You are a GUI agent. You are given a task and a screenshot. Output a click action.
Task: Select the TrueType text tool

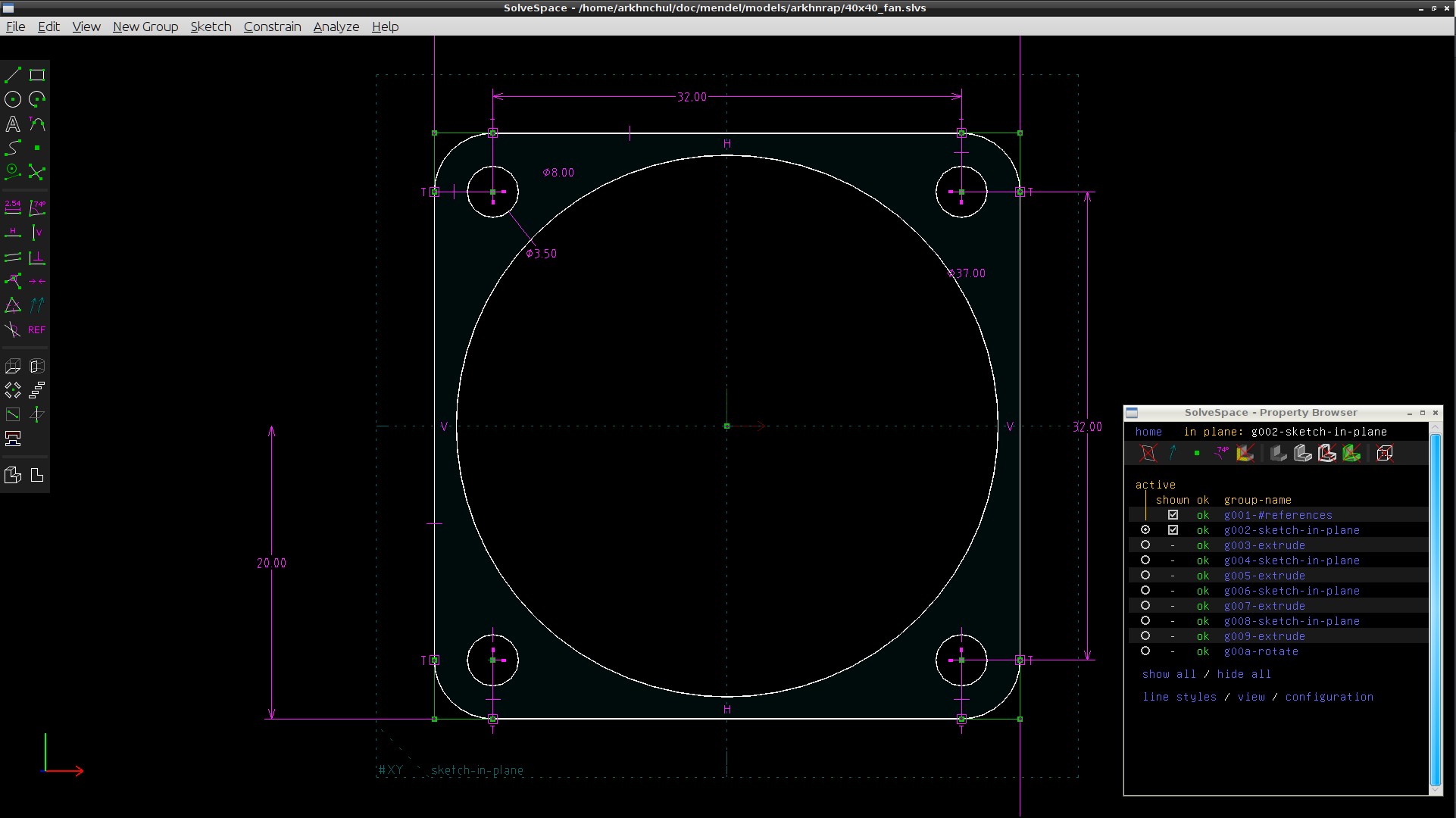[13, 124]
